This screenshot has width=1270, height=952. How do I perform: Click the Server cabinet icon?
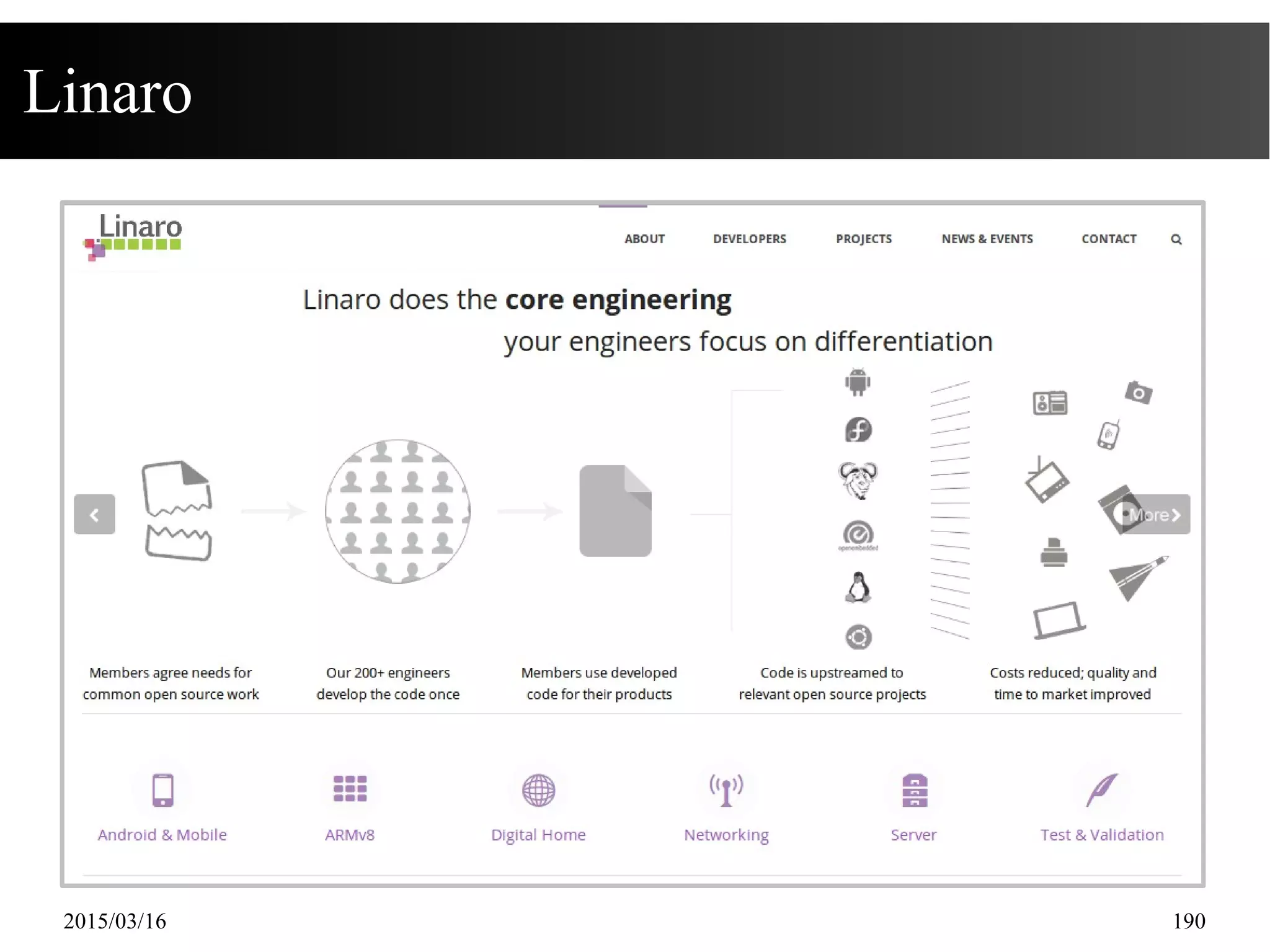click(914, 790)
